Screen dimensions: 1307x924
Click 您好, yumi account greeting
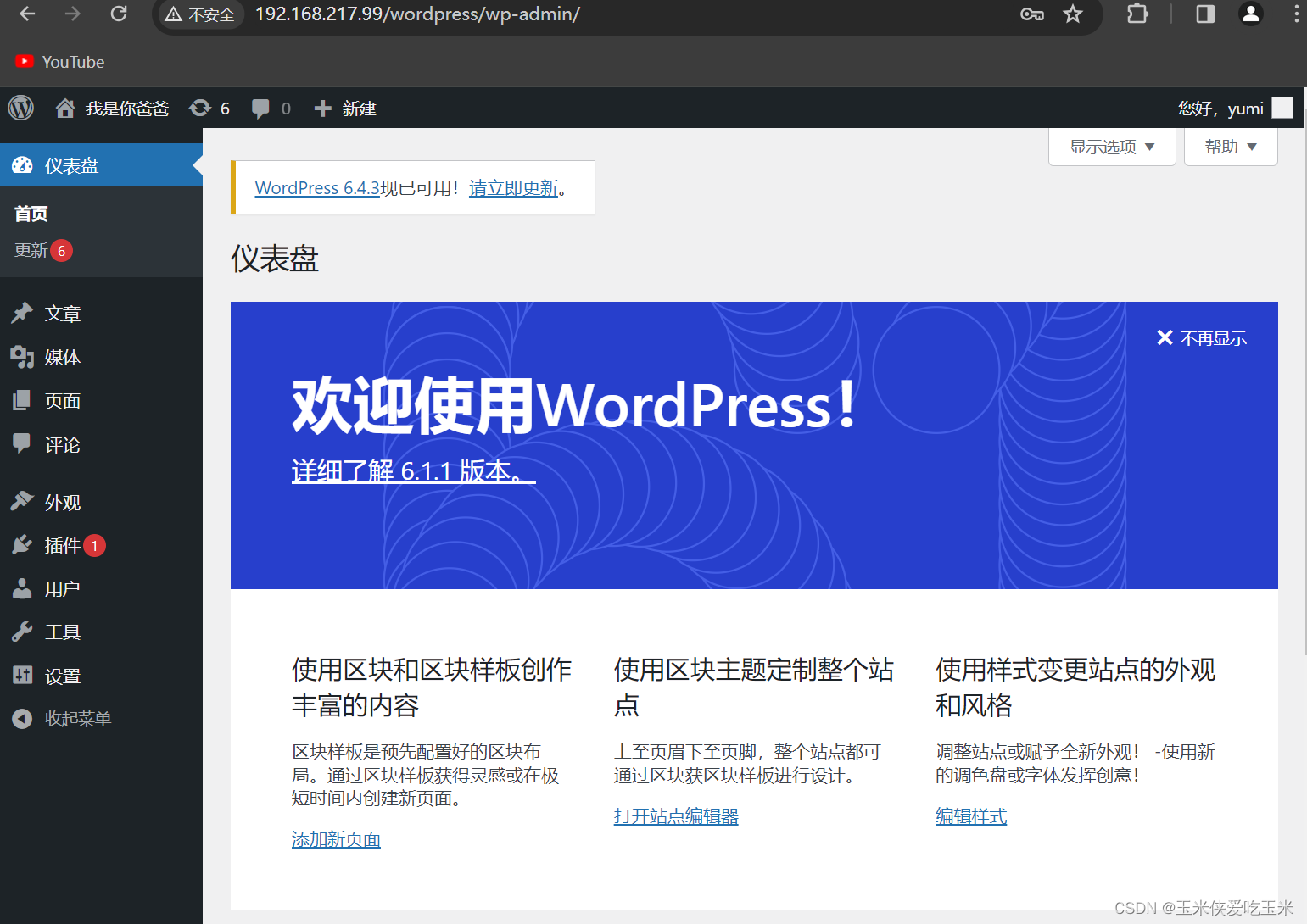click(x=1220, y=109)
